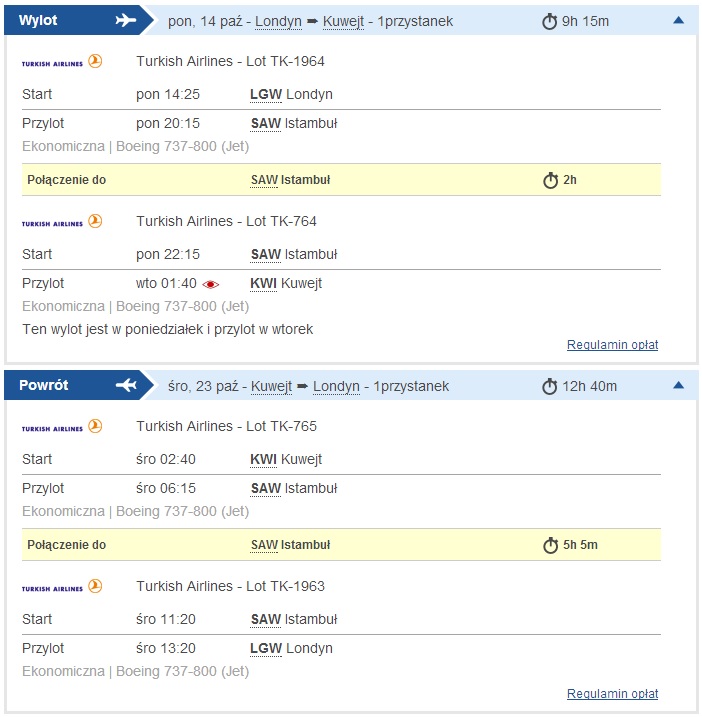
Task: Click the Turkish Airlines logo for flight TK-764
Action: (x=62, y=222)
